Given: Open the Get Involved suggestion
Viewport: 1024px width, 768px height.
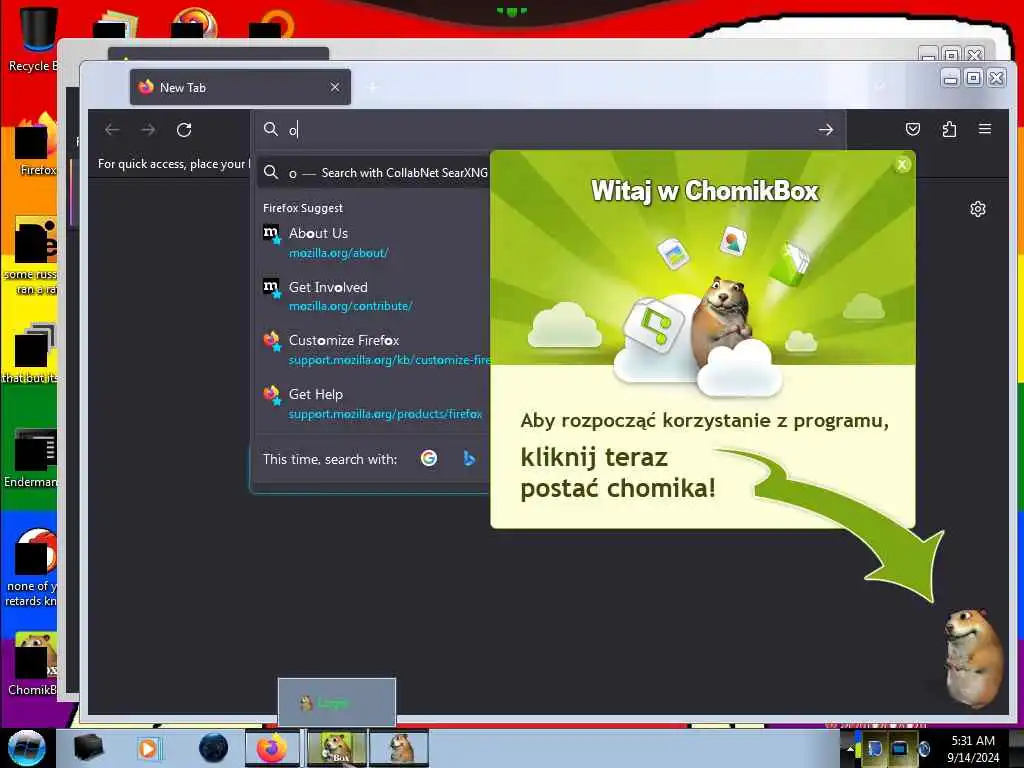Looking at the screenshot, I should [374, 296].
